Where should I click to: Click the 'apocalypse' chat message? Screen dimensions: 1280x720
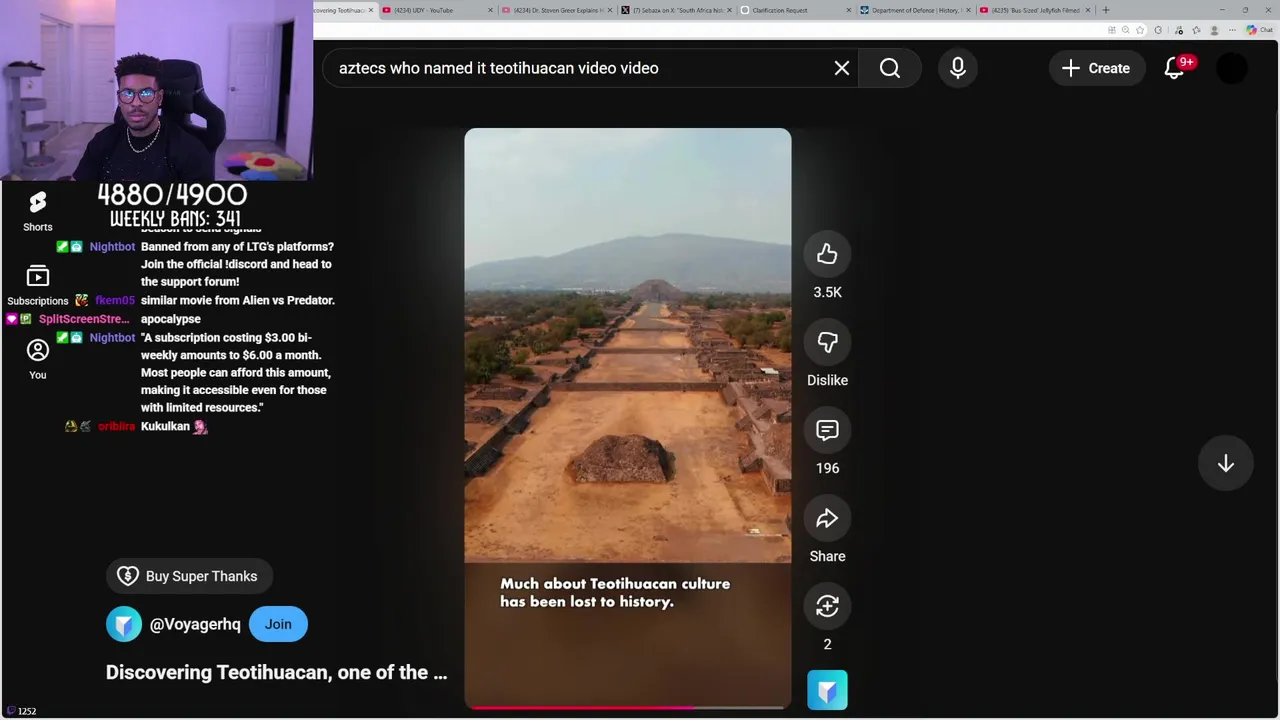(171, 319)
